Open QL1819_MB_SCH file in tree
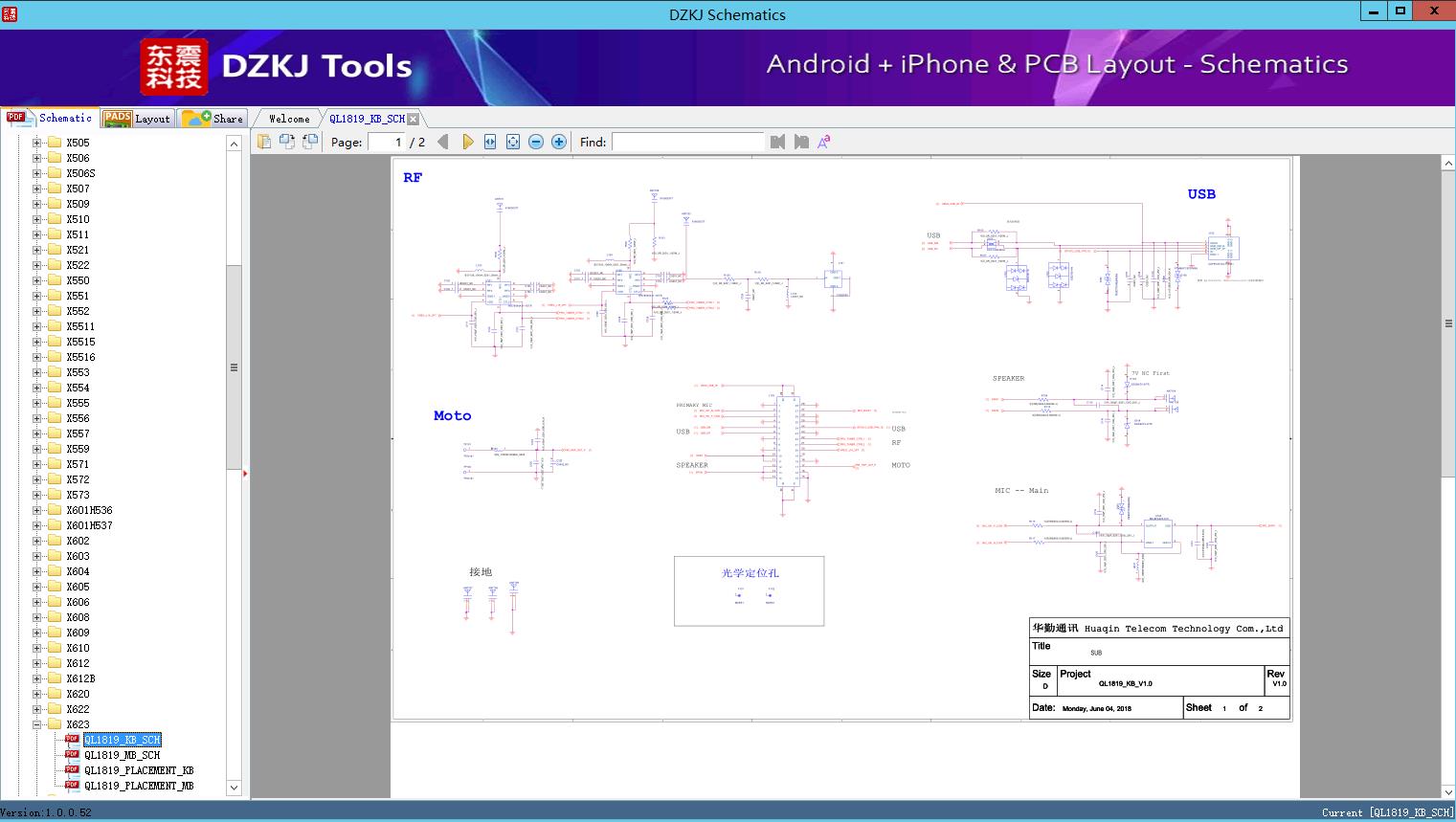 click(122, 755)
